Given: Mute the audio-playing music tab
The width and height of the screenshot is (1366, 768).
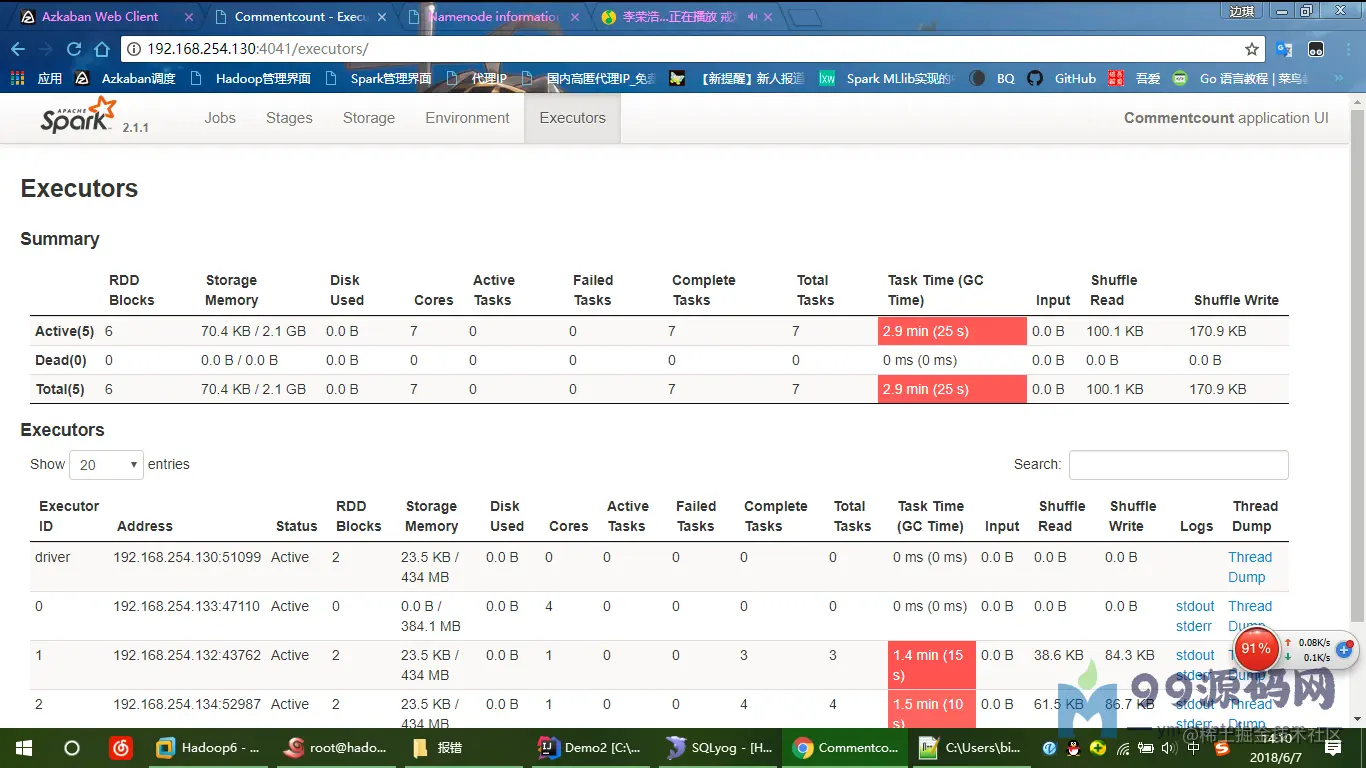Looking at the screenshot, I should pos(752,17).
